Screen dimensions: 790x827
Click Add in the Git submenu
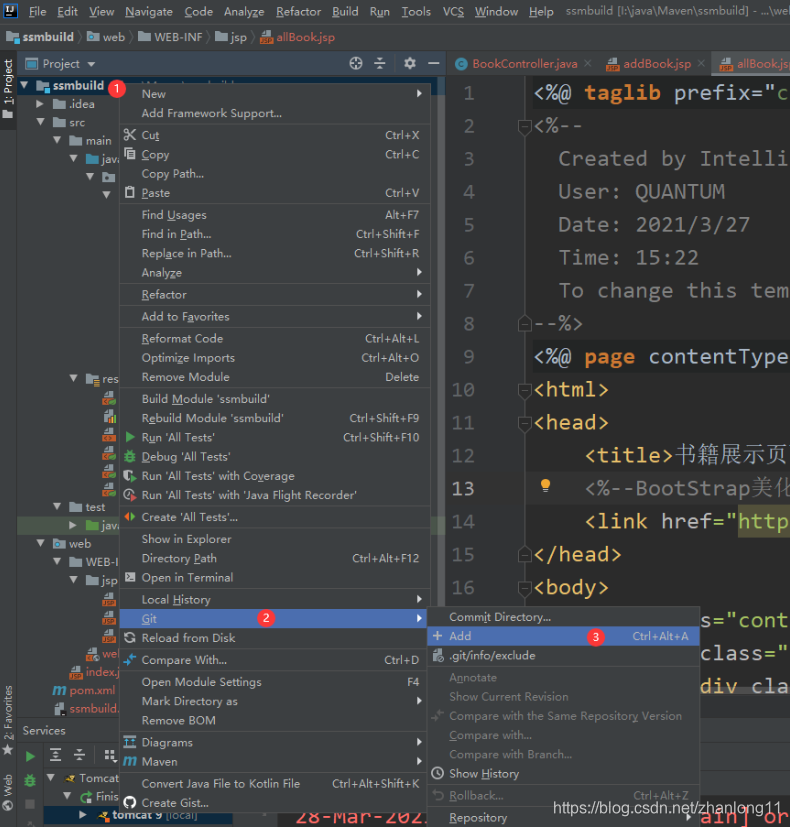pyautogui.click(x=563, y=636)
